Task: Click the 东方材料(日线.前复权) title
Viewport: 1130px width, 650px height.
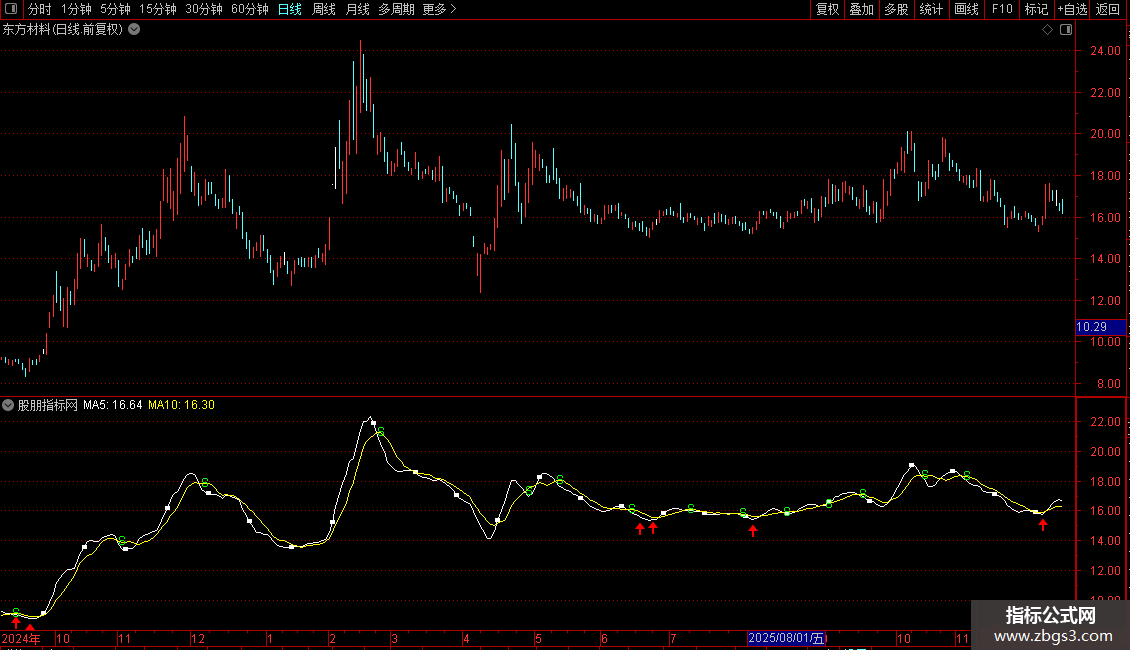Action: click(x=63, y=30)
